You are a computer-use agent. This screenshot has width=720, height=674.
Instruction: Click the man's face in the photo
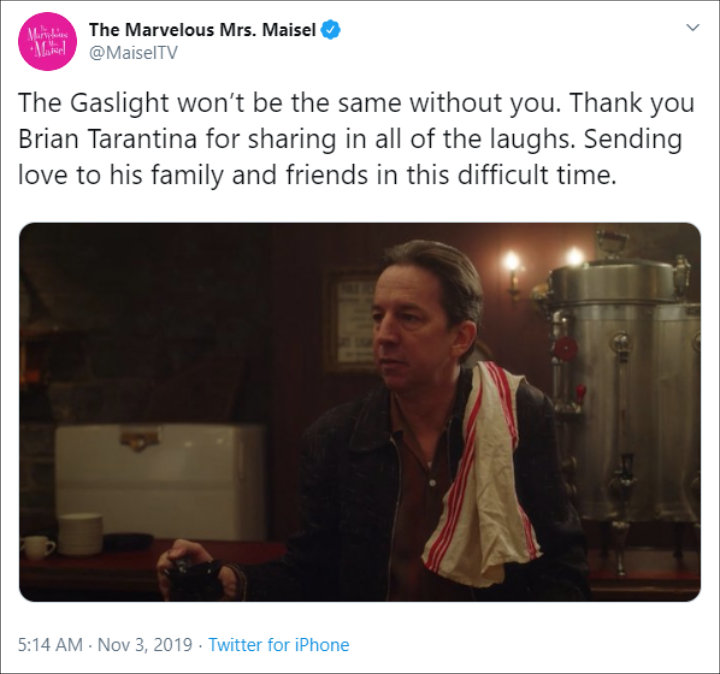pos(411,326)
